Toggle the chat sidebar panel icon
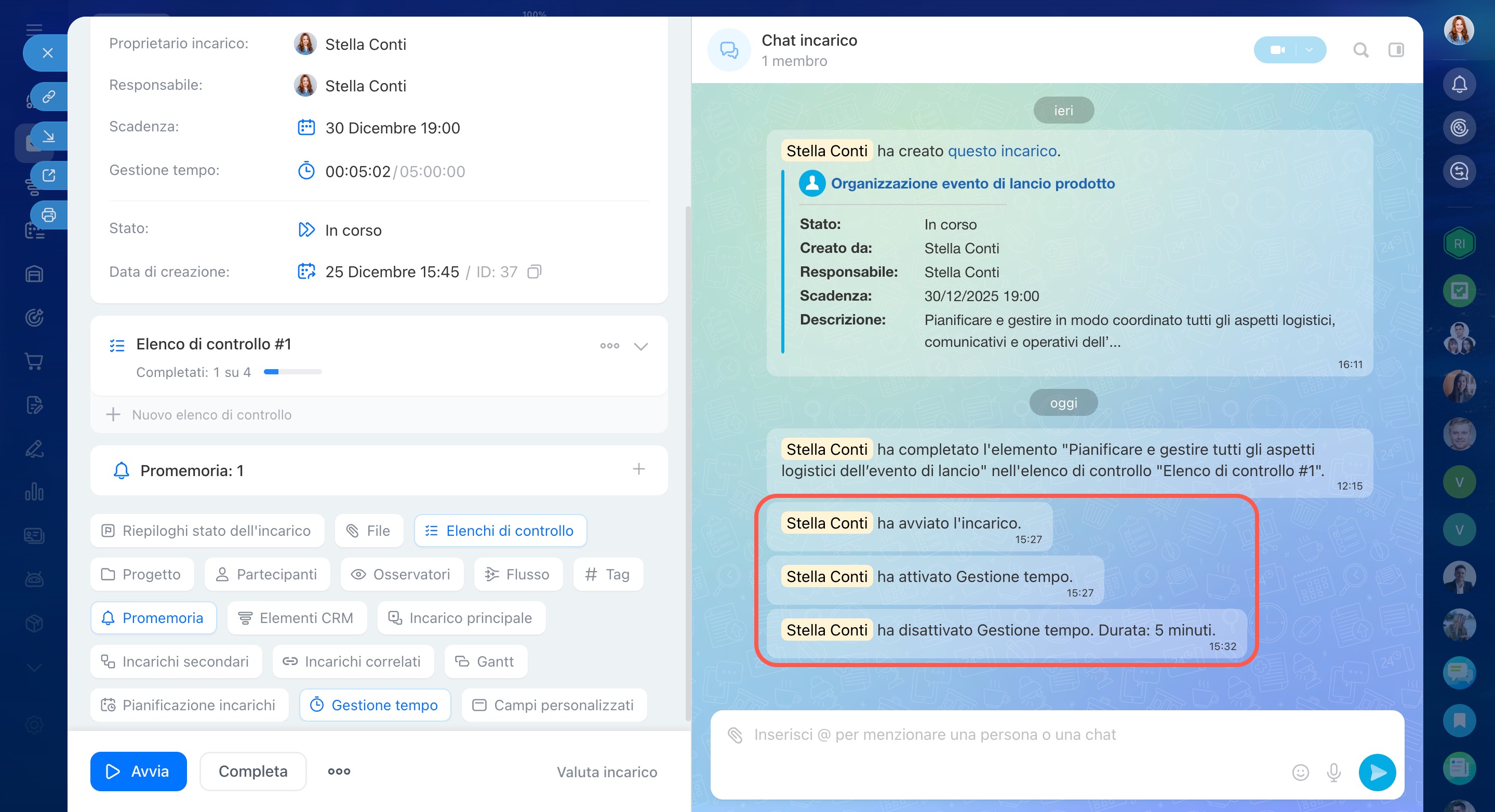 coord(1396,50)
